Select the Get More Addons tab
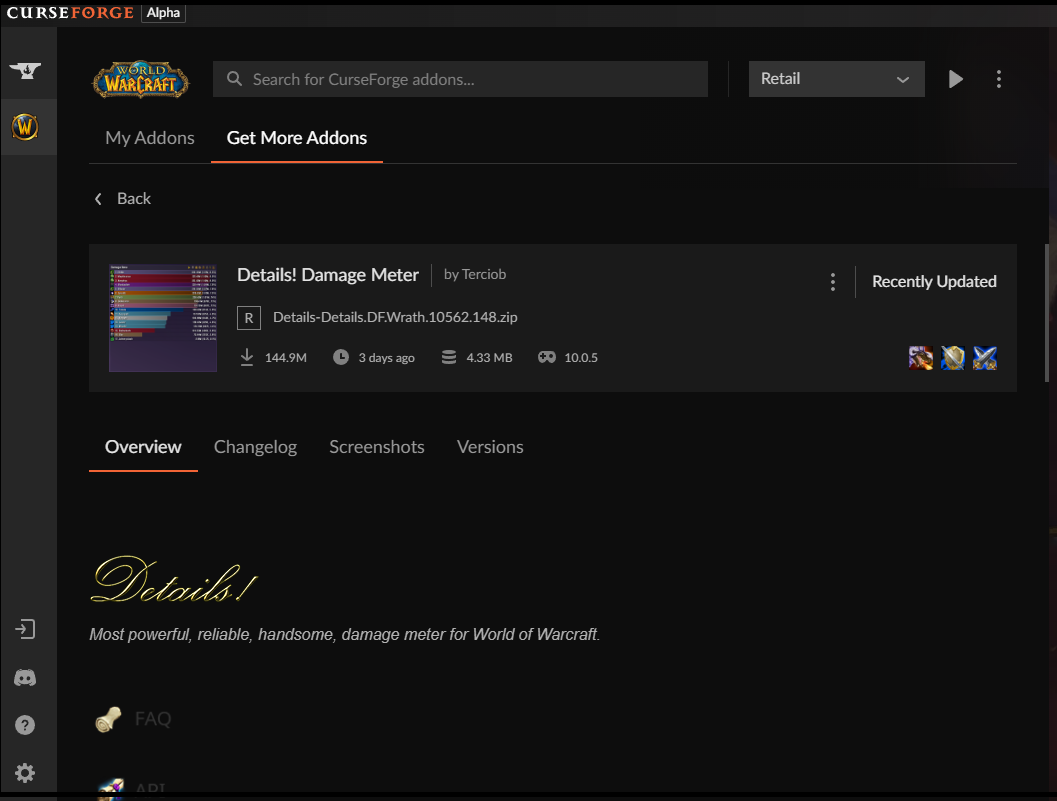 click(297, 138)
